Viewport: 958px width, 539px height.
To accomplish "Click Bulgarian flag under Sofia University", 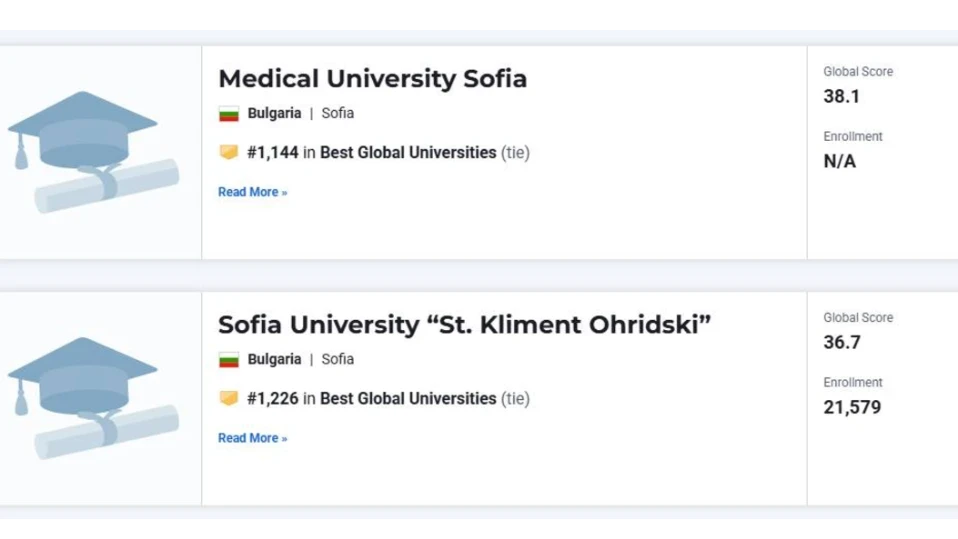I will [229, 360].
